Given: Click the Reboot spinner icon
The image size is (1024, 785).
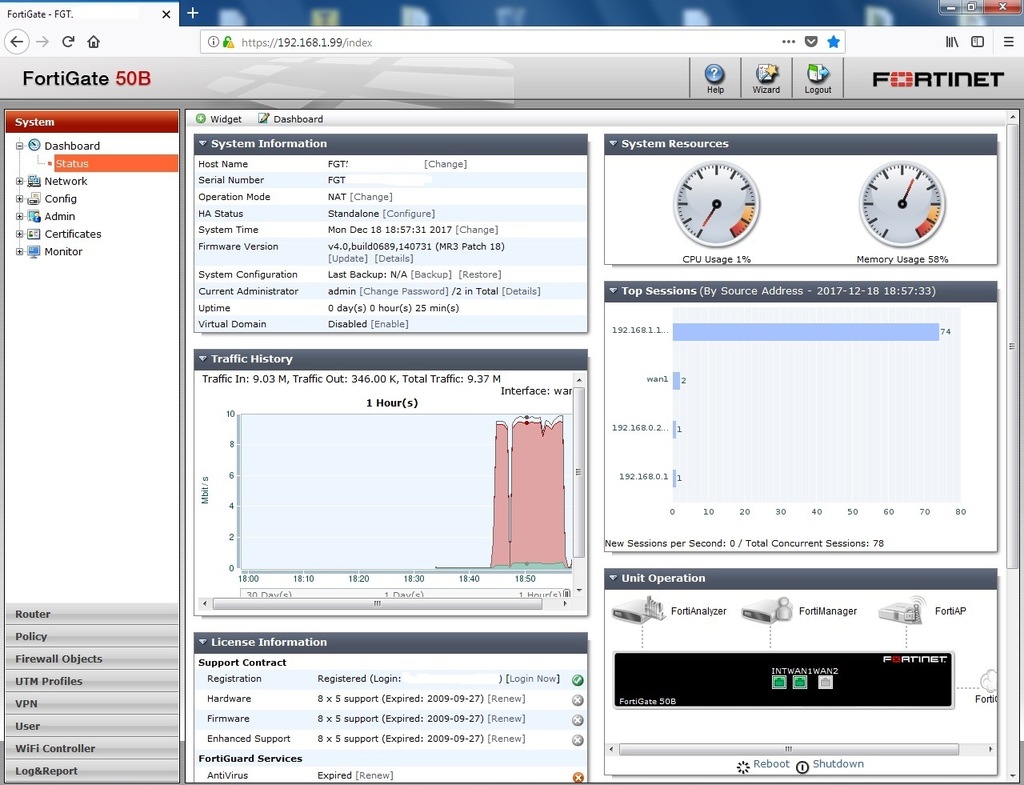Looking at the screenshot, I should tap(743, 767).
